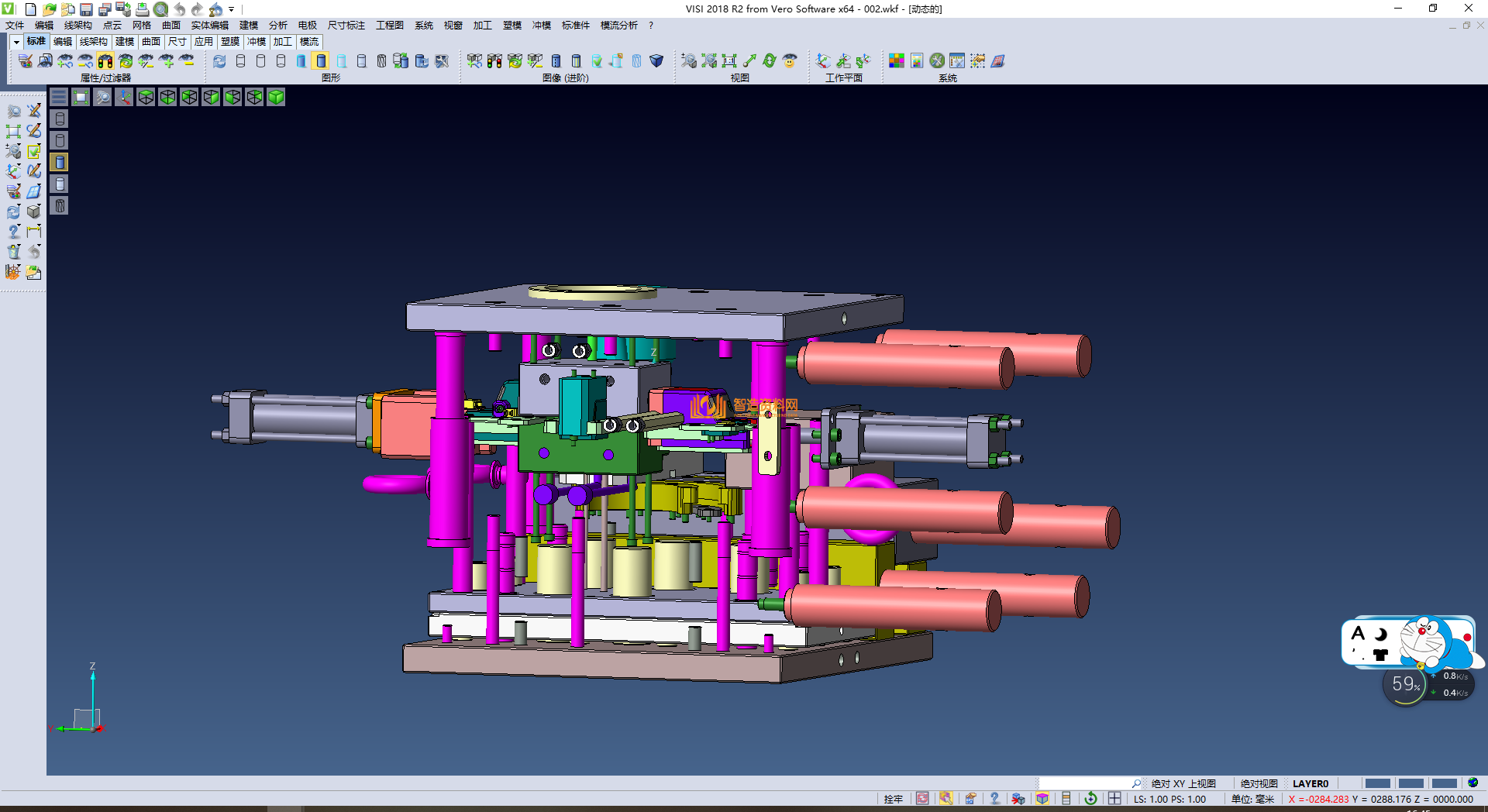Image resolution: width=1488 pixels, height=812 pixels.
Task: Open the dropdown arrow left of 标准 tab
Action: click(x=16, y=42)
